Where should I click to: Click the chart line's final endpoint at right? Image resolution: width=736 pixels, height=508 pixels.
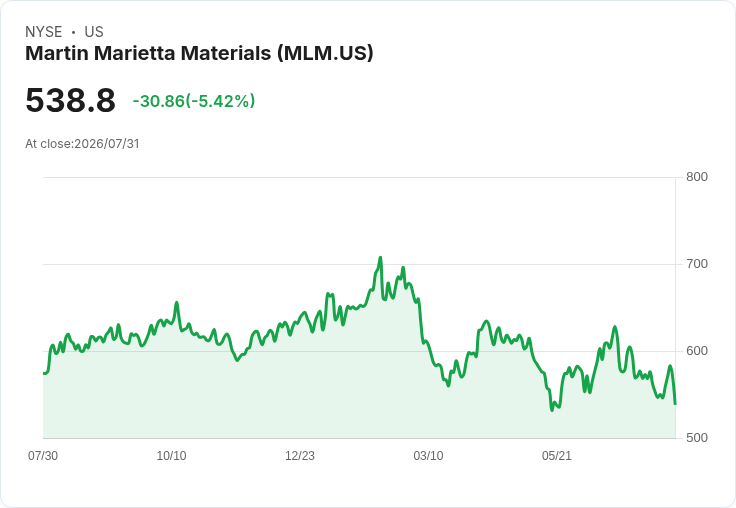point(675,404)
